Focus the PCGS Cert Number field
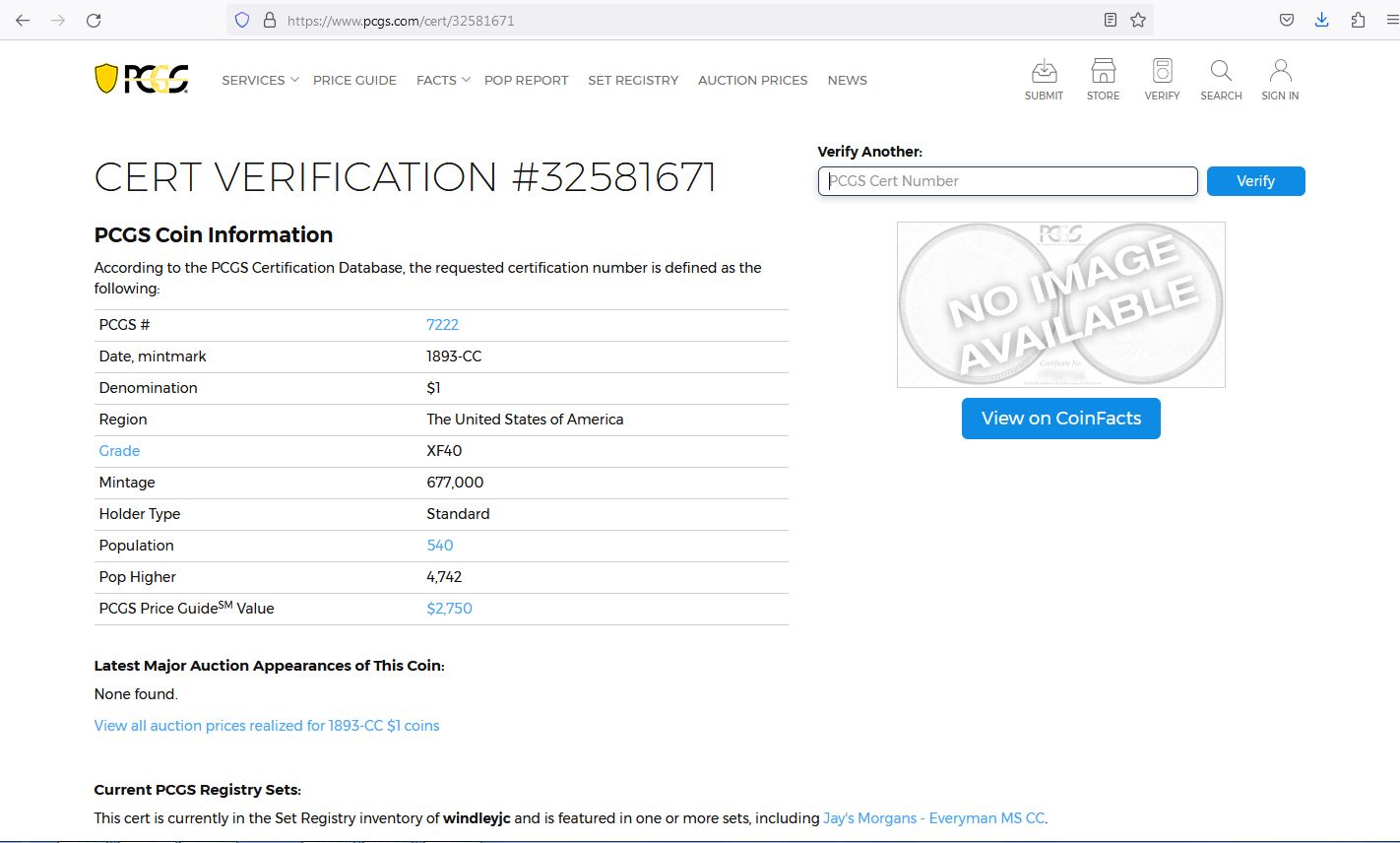 [1007, 181]
